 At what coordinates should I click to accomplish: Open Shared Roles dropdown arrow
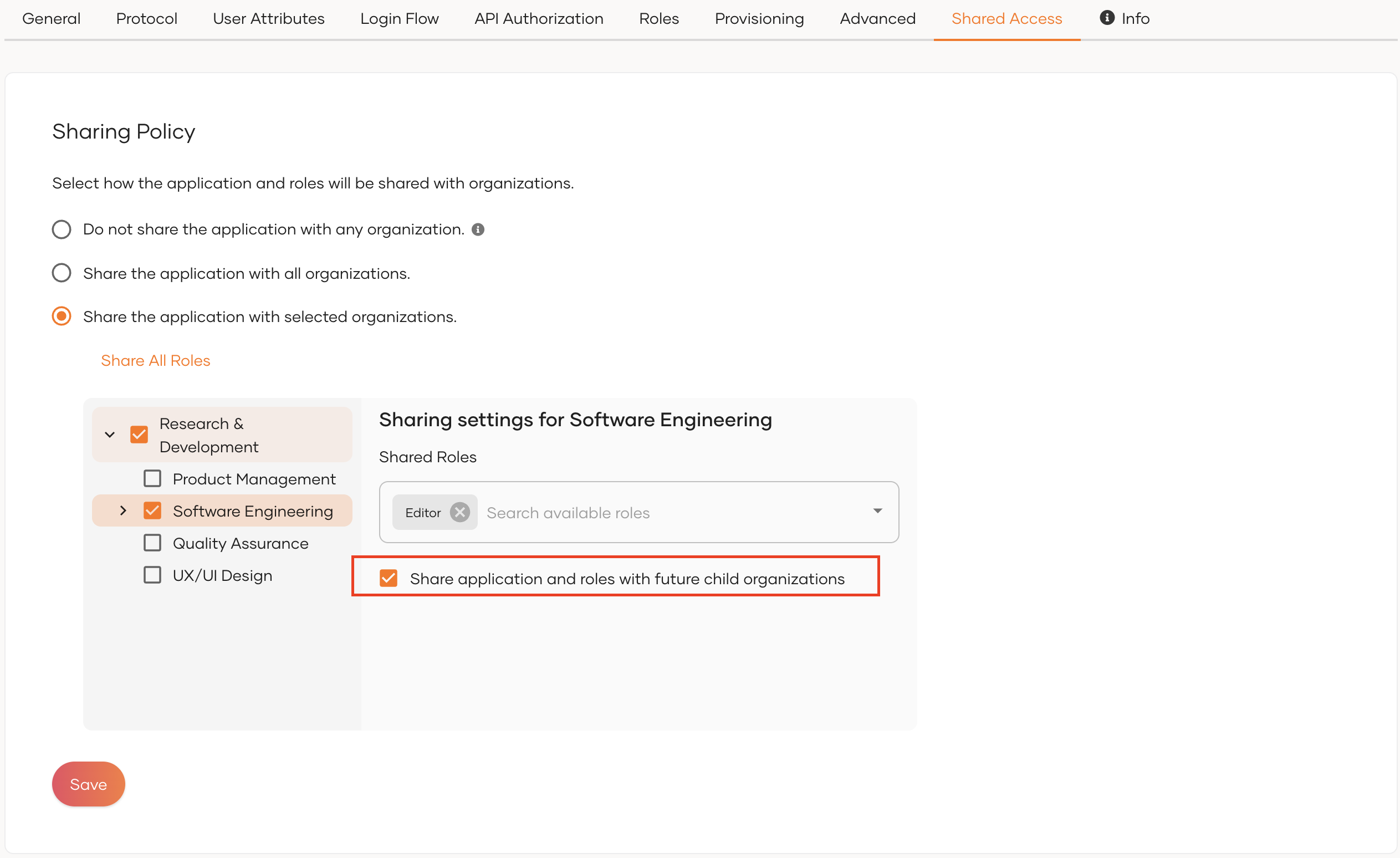click(x=877, y=512)
